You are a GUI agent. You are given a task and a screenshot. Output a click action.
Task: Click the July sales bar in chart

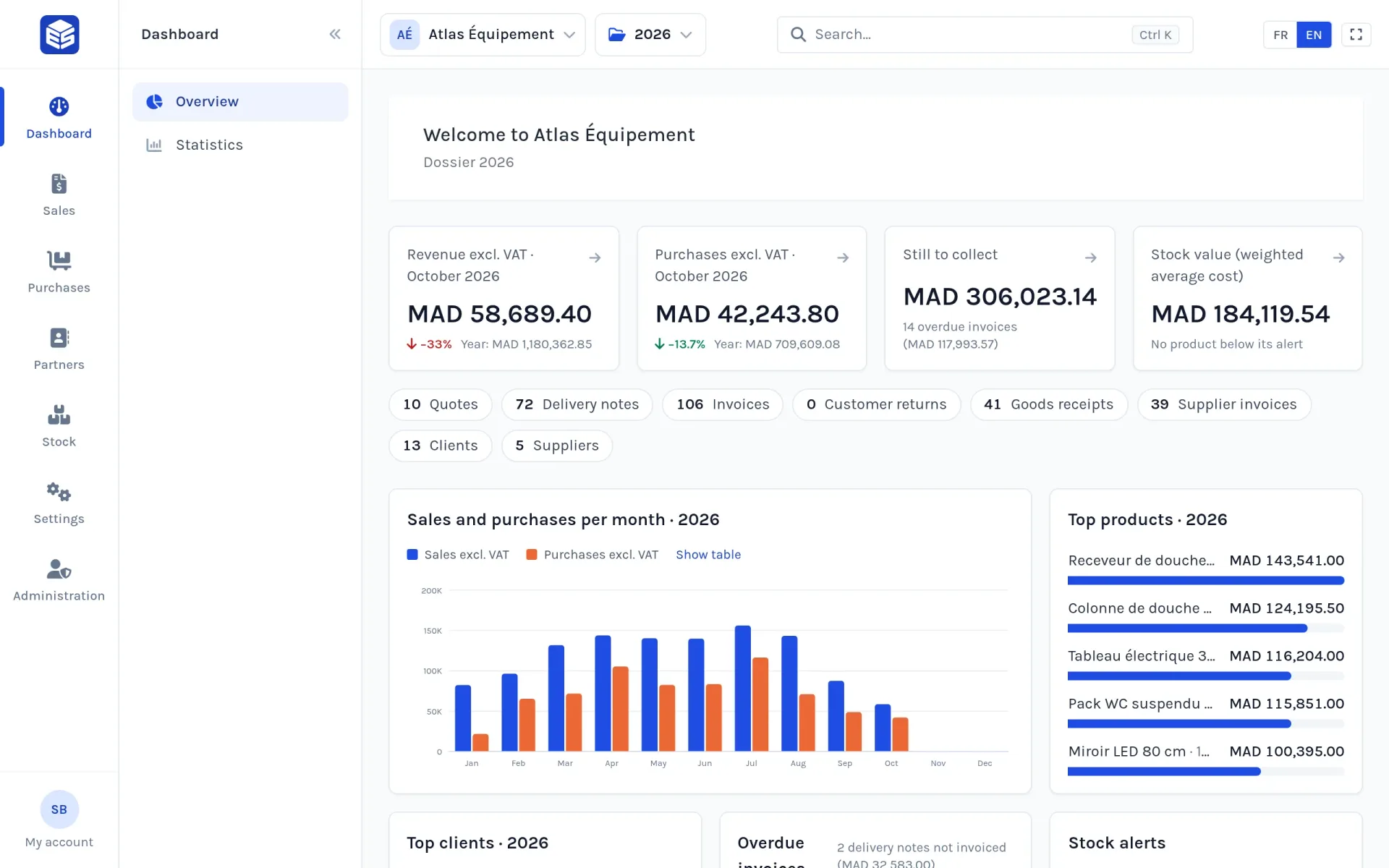click(743, 688)
